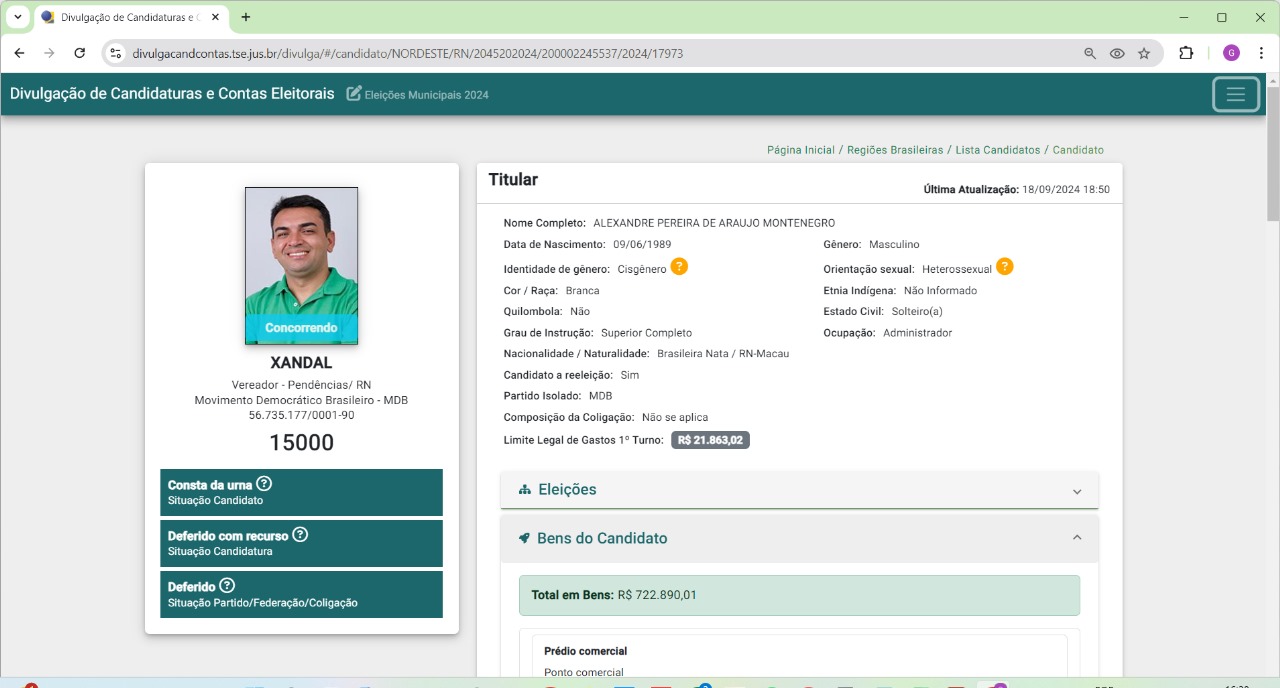
Task: Click the Concorrendo status label on photo
Action: 301,328
